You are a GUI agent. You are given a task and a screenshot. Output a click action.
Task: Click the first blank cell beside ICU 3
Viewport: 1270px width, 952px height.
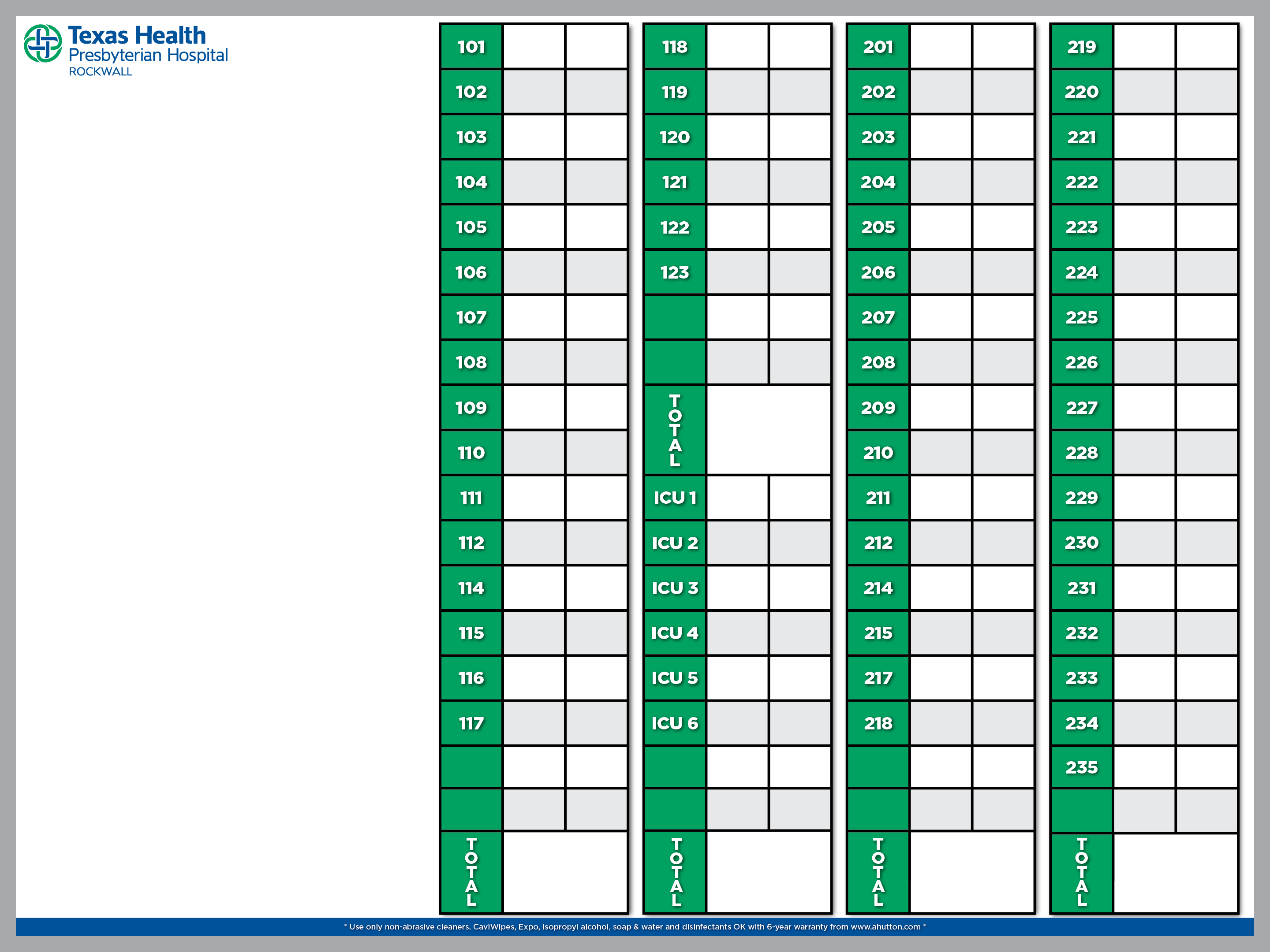(x=737, y=588)
